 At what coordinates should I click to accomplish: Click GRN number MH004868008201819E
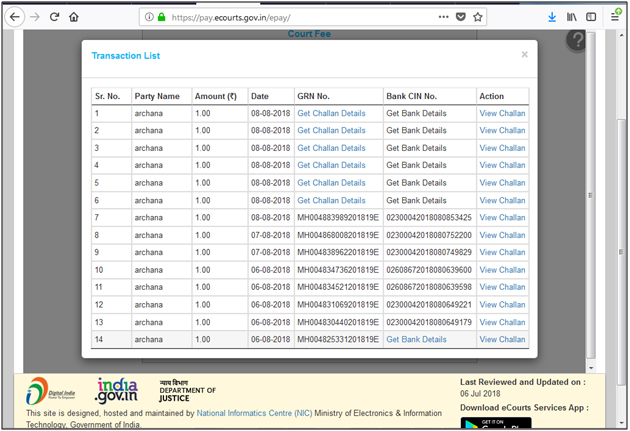pos(338,235)
